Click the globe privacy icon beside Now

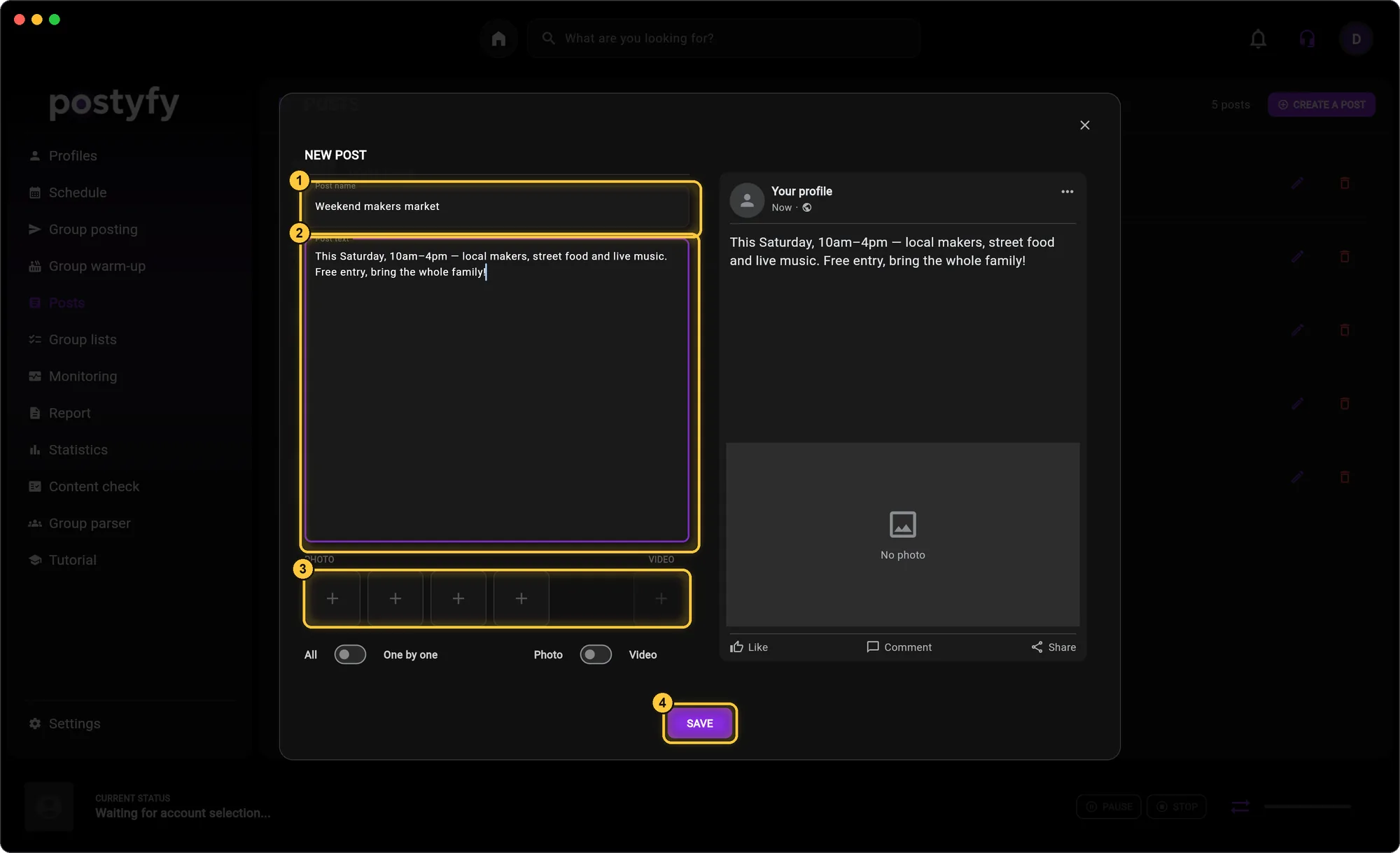tap(806, 207)
